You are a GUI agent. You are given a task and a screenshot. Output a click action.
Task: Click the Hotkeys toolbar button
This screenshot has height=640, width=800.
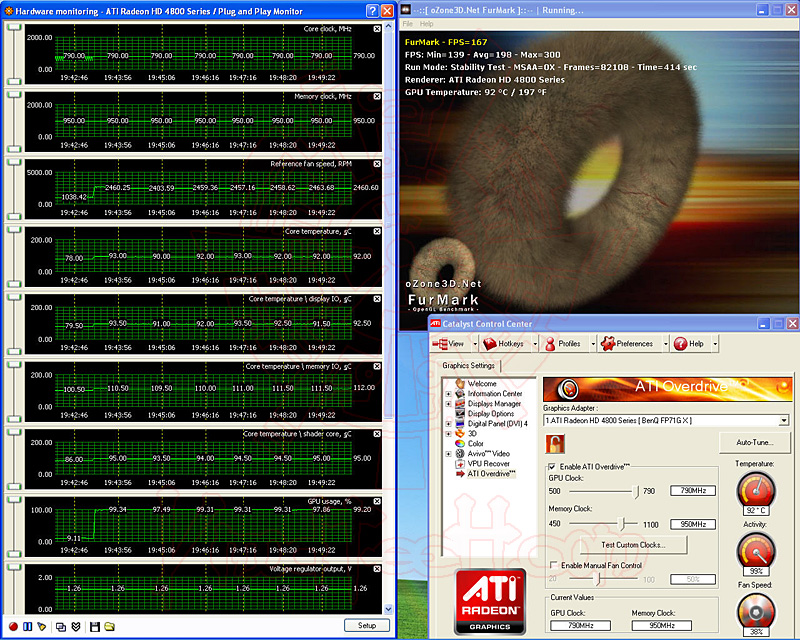[x=504, y=344]
